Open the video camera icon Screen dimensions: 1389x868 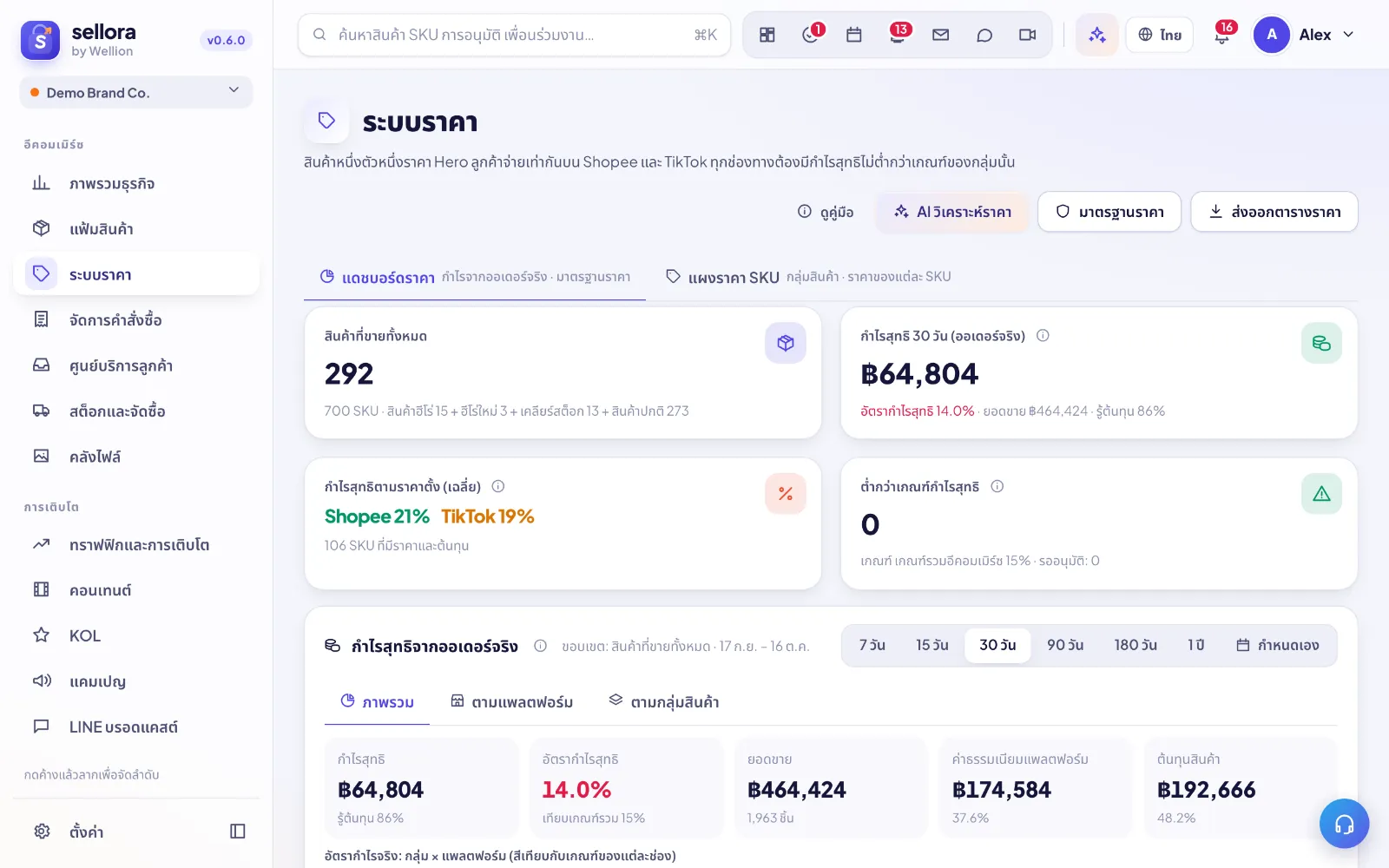pyautogui.click(x=1028, y=35)
